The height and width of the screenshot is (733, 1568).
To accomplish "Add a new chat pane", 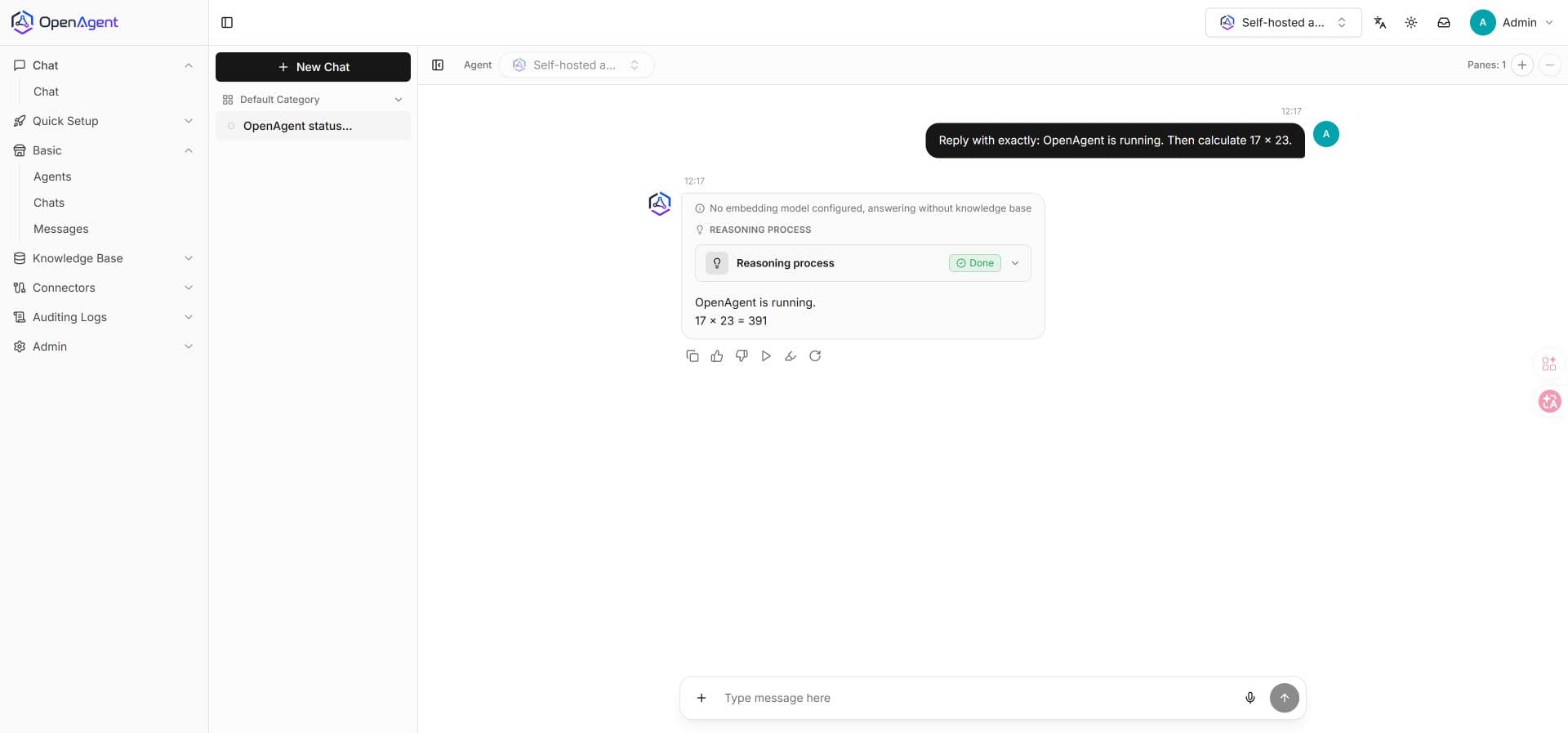I will (1522, 65).
